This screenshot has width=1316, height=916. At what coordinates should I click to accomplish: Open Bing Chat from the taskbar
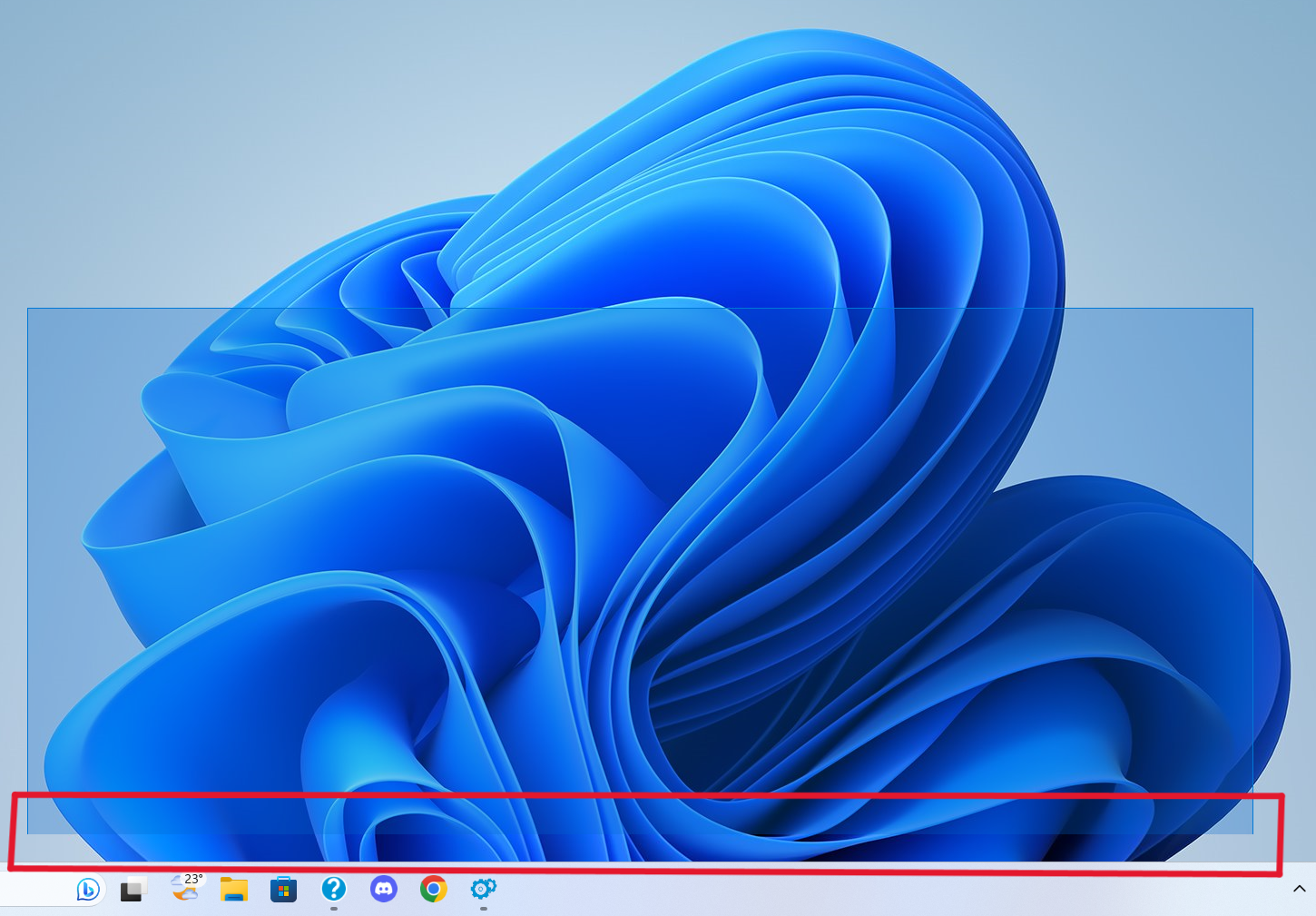click(88, 890)
